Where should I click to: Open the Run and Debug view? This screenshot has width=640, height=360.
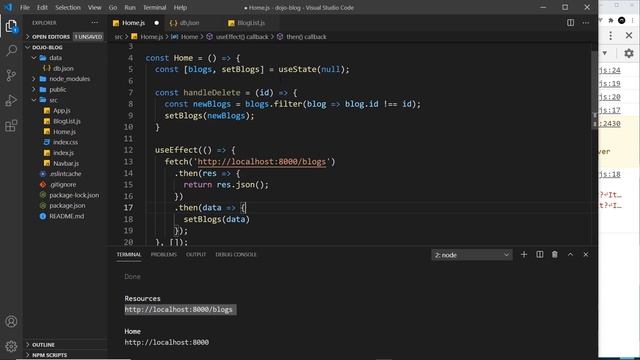click(11, 100)
